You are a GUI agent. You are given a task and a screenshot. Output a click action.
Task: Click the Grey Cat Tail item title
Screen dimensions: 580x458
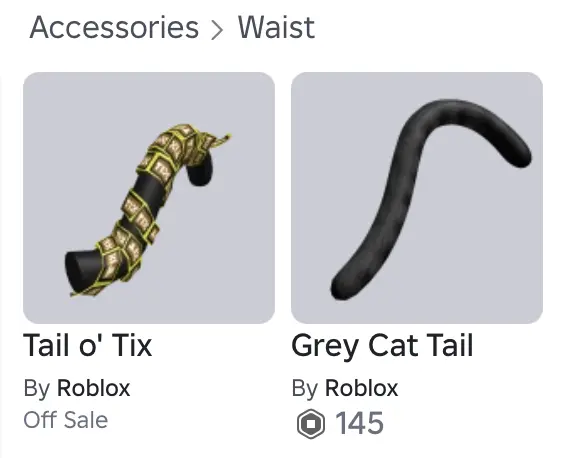tap(382, 346)
